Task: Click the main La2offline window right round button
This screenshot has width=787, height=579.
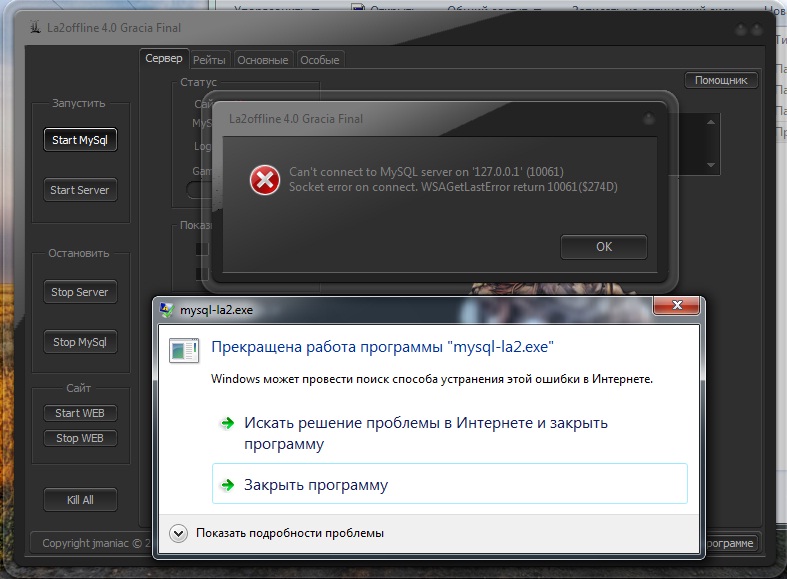Action: pyautogui.click(x=757, y=30)
